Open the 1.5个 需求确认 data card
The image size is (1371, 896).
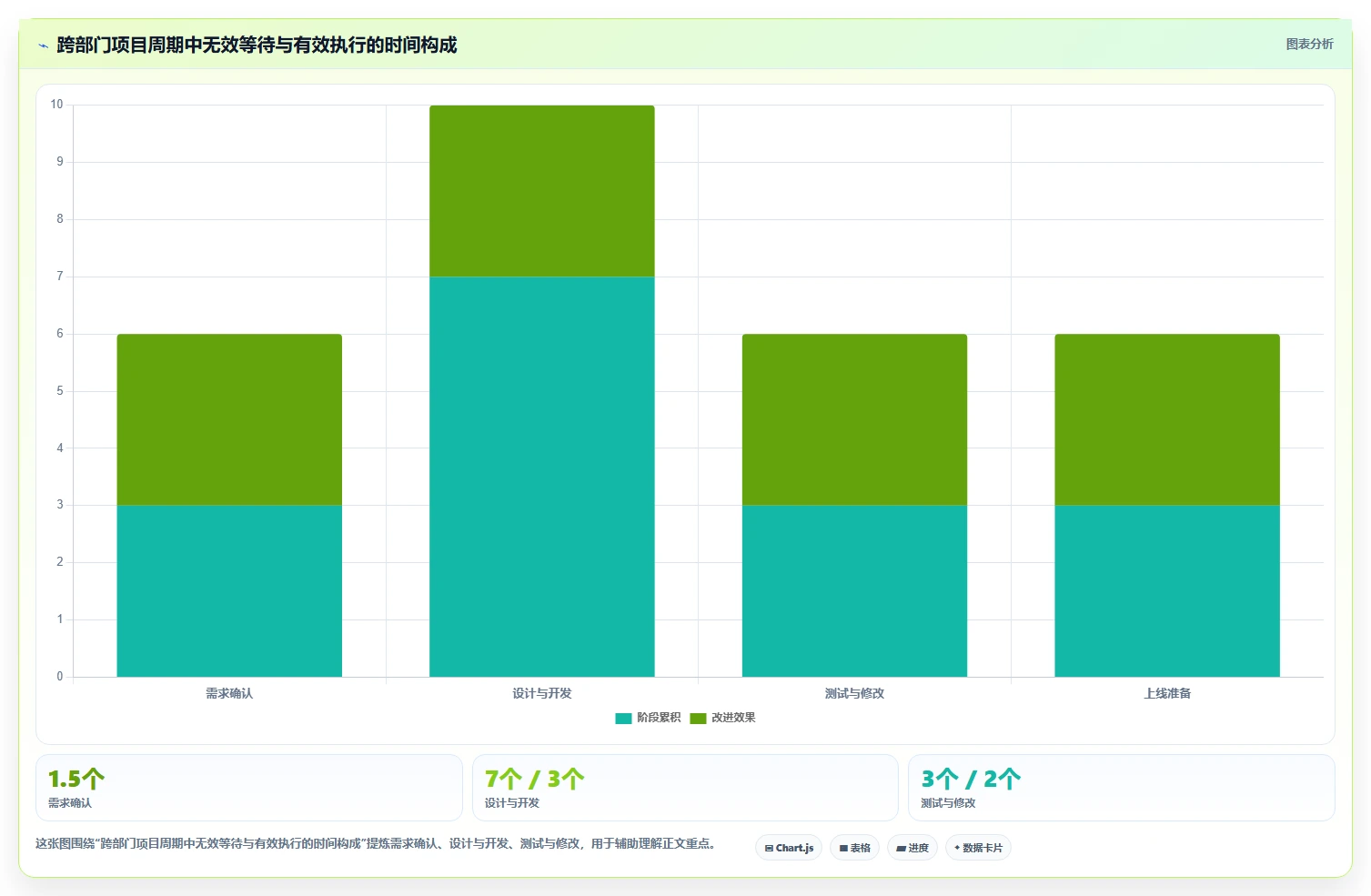(249, 788)
